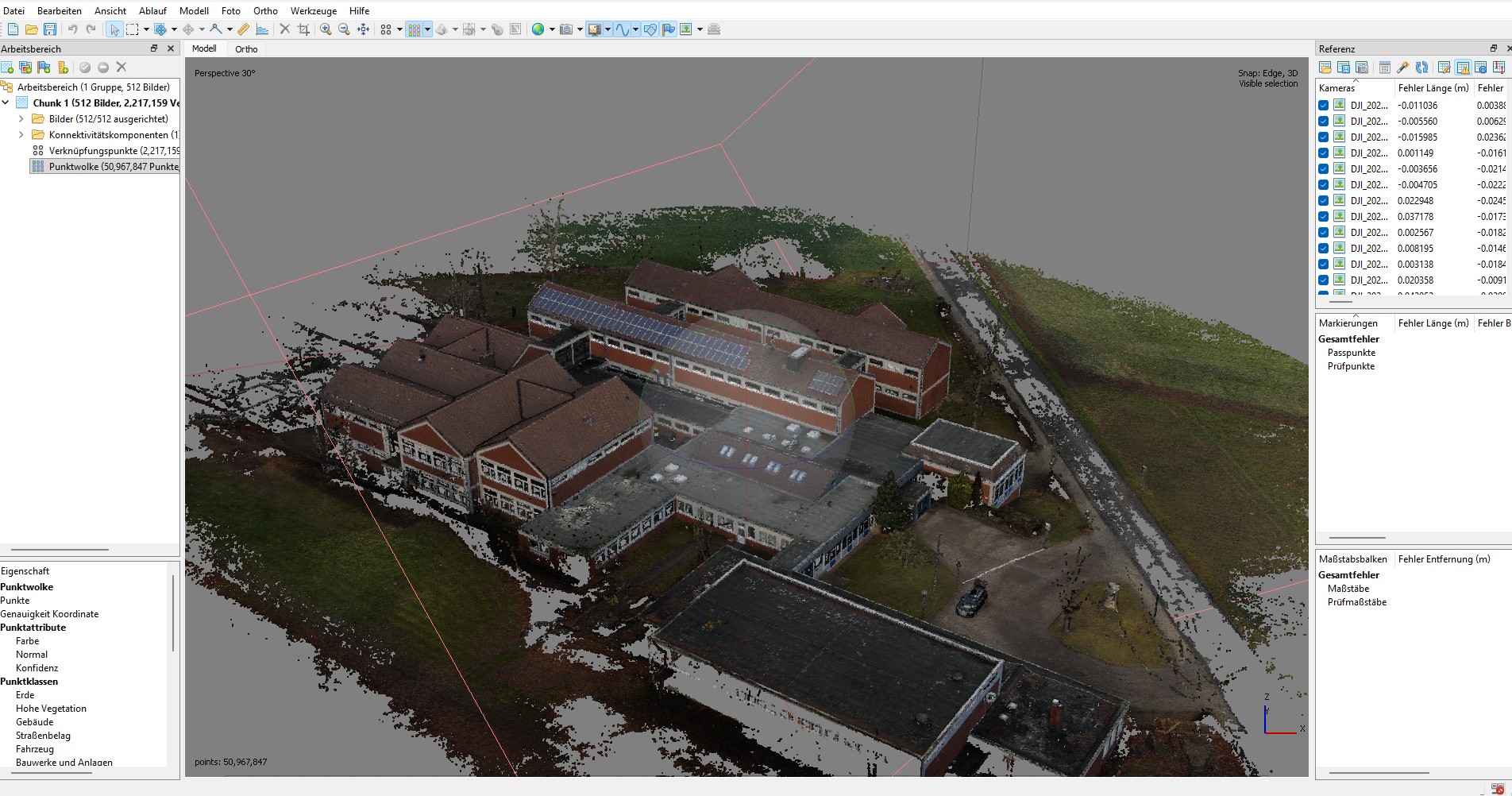Click the optimize cameras wand icon
The width and height of the screenshot is (1512, 796).
tap(1403, 68)
